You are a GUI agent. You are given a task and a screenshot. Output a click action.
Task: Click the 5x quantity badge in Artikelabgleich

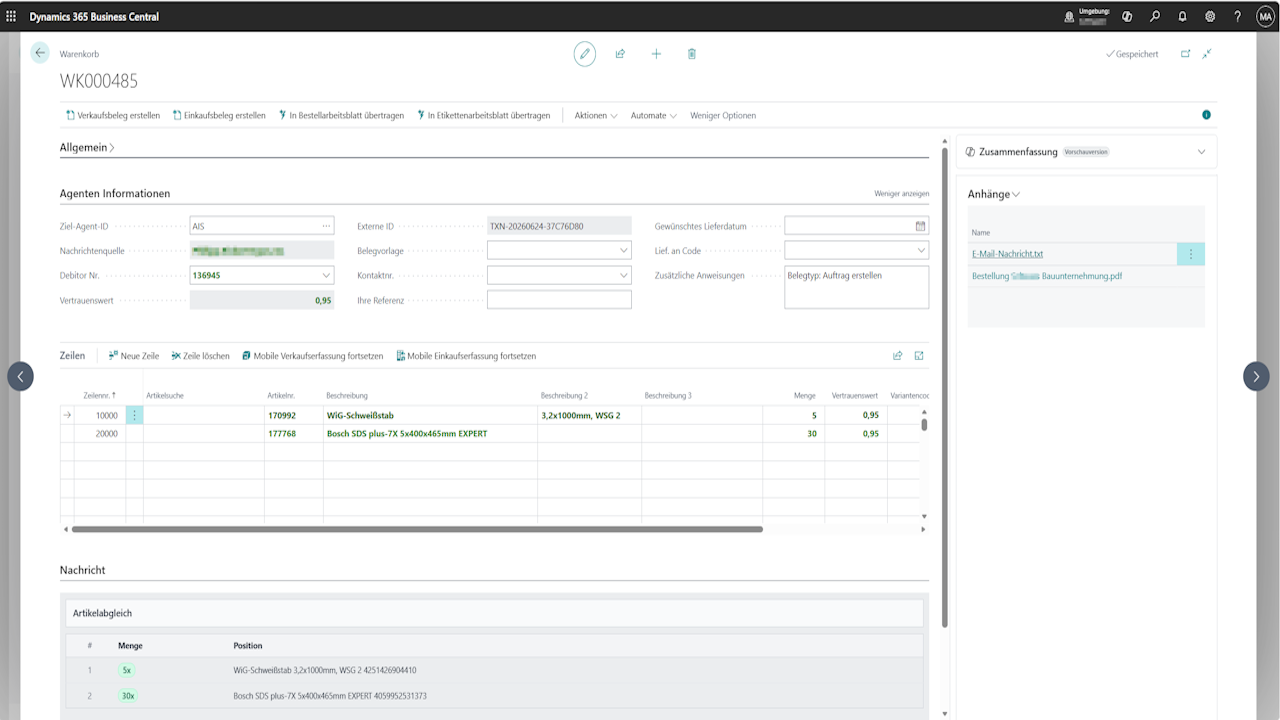click(125, 670)
